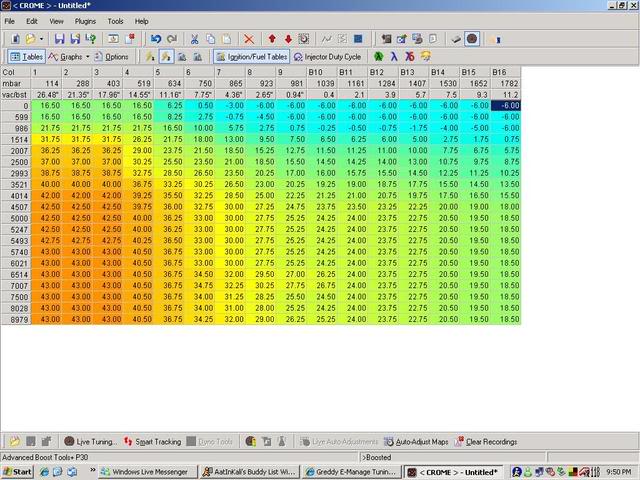Switch to AatInKali's Buddy List taskbar item
The image size is (640, 480).
250,472
